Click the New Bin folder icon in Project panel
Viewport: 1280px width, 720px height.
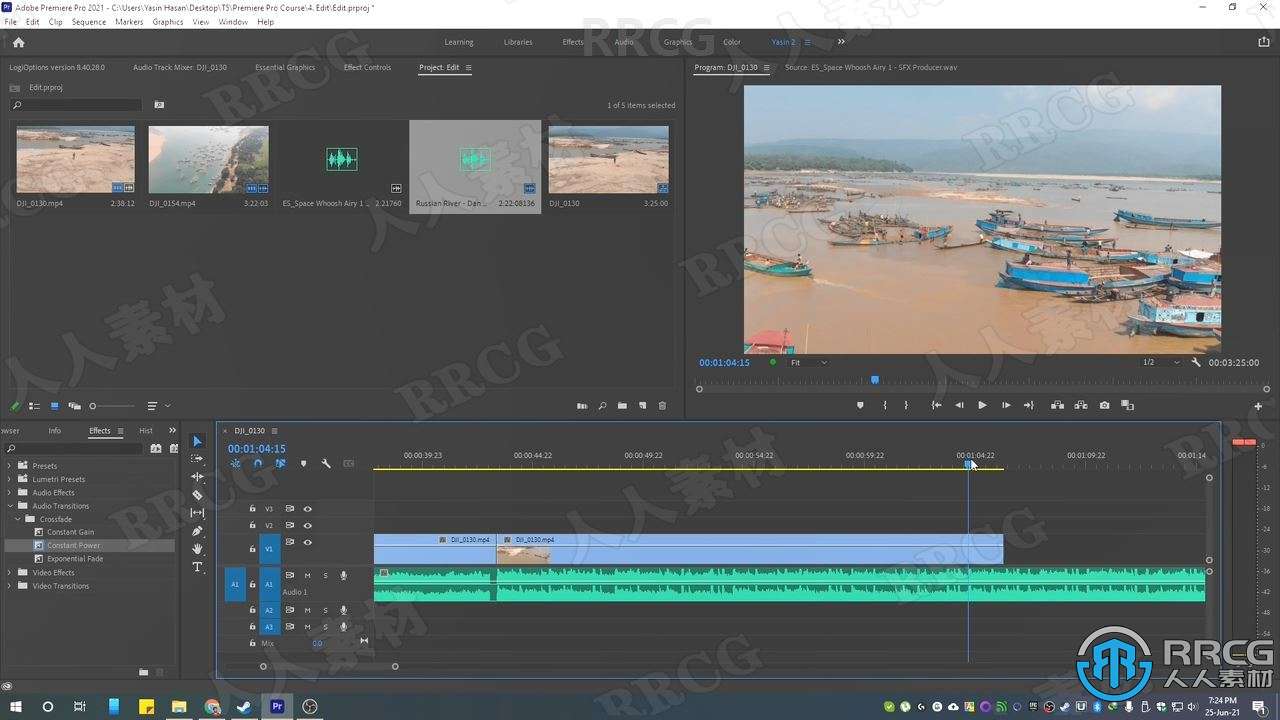pyautogui.click(x=622, y=406)
